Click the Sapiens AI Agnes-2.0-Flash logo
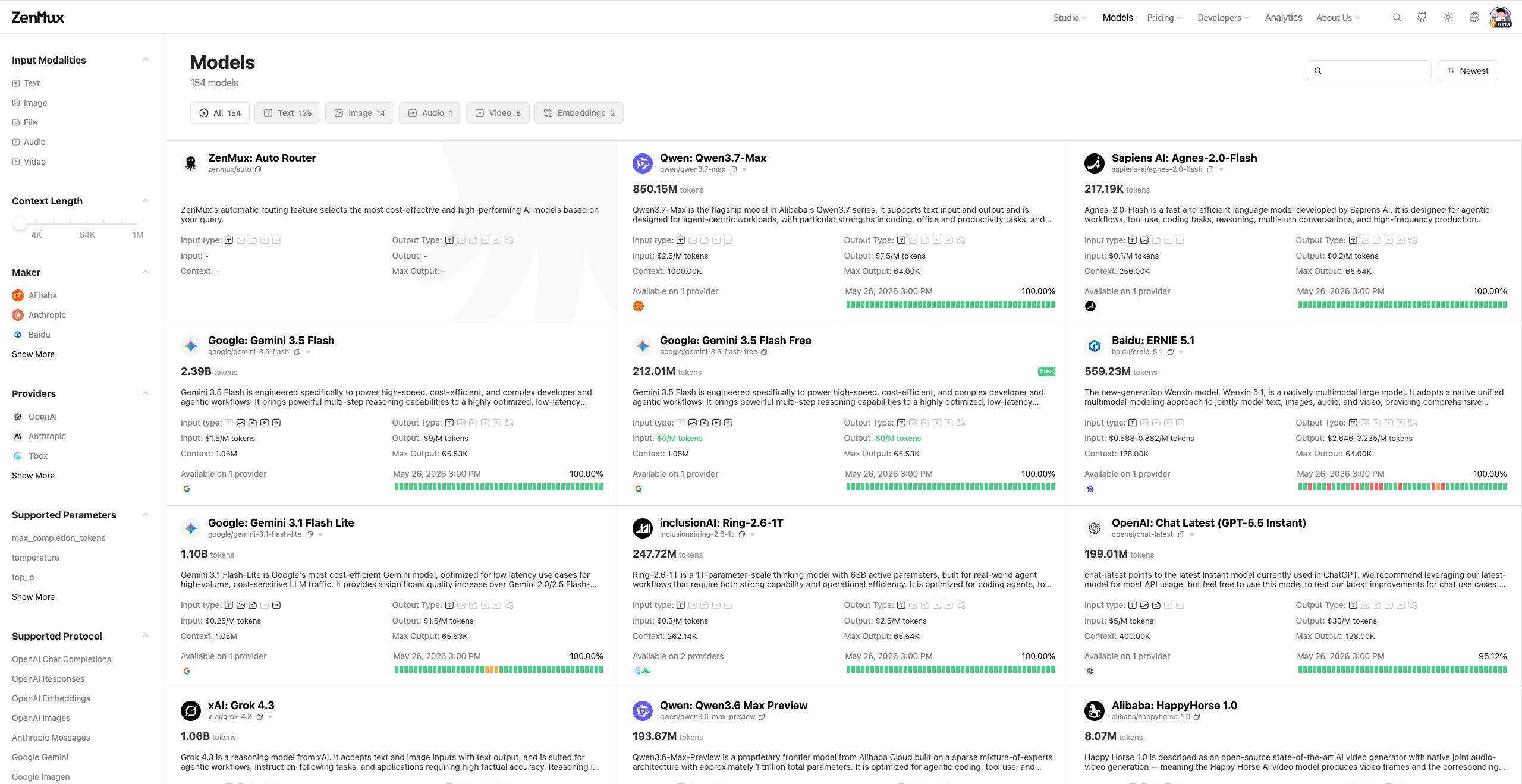The height and width of the screenshot is (784, 1522). (1095, 163)
